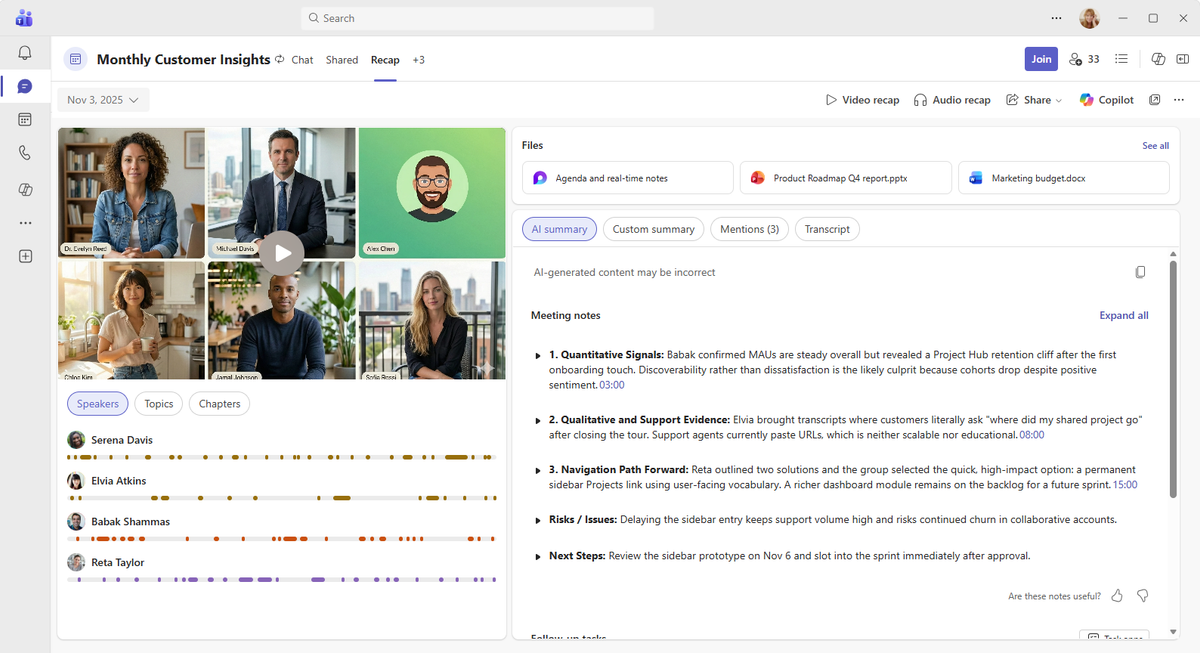Play the Video recap

pos(862,100)
